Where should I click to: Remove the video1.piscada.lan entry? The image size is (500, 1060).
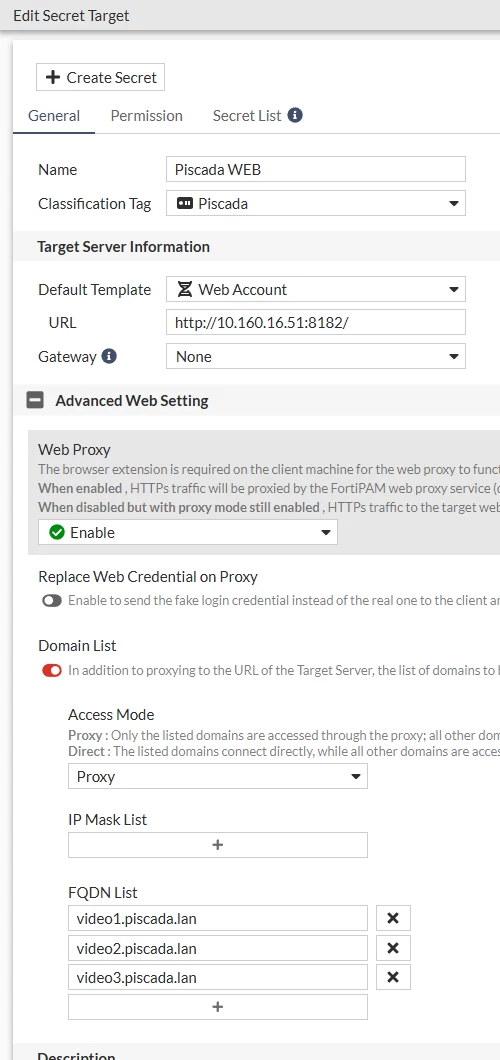393,918
